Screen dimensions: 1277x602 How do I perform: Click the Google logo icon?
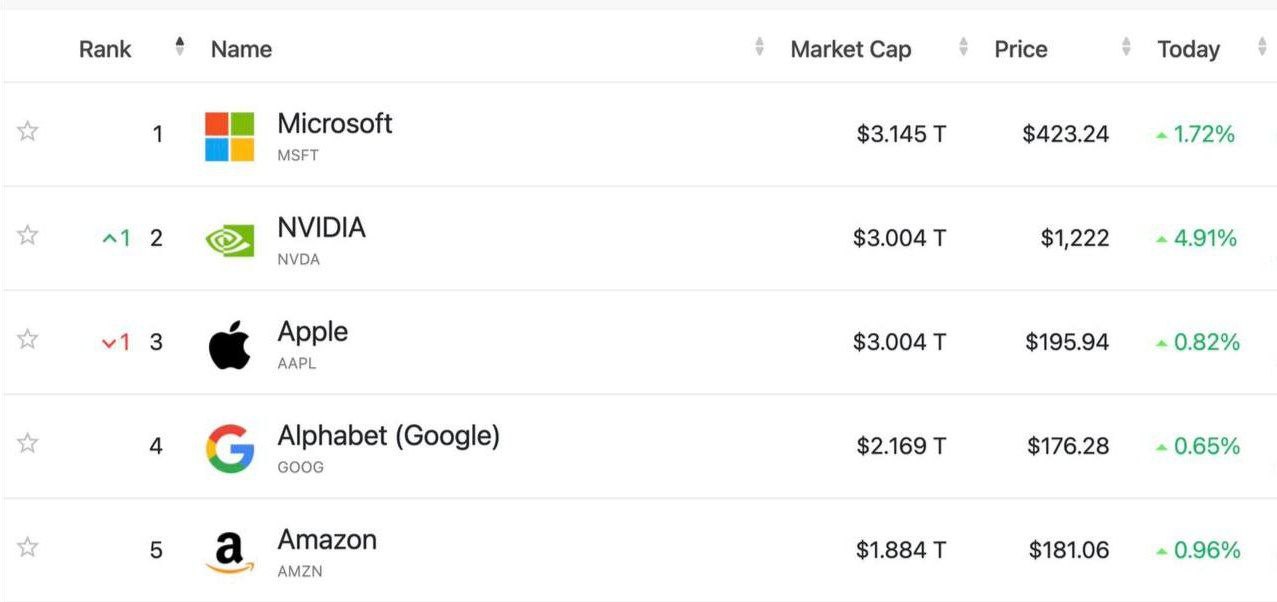229,448
